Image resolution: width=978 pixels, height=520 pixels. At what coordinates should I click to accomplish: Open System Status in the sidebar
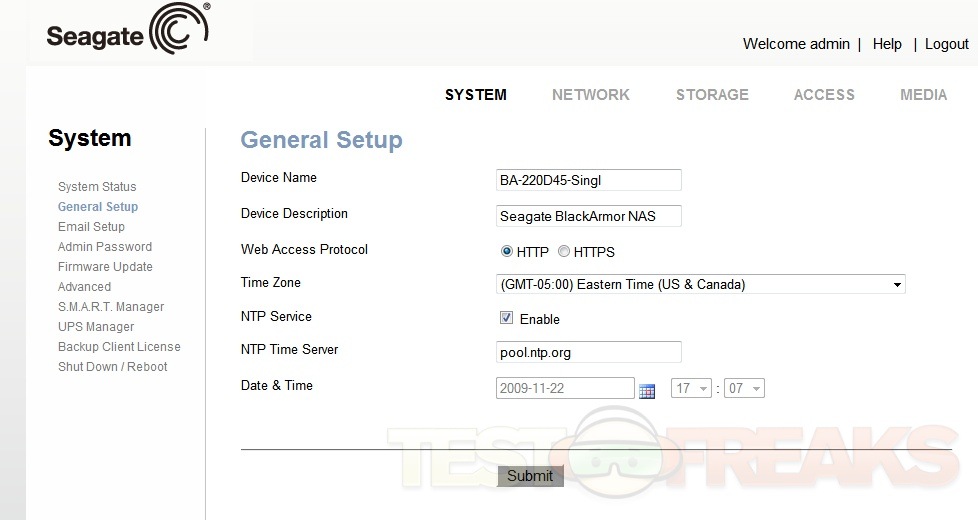click(97, 187)
